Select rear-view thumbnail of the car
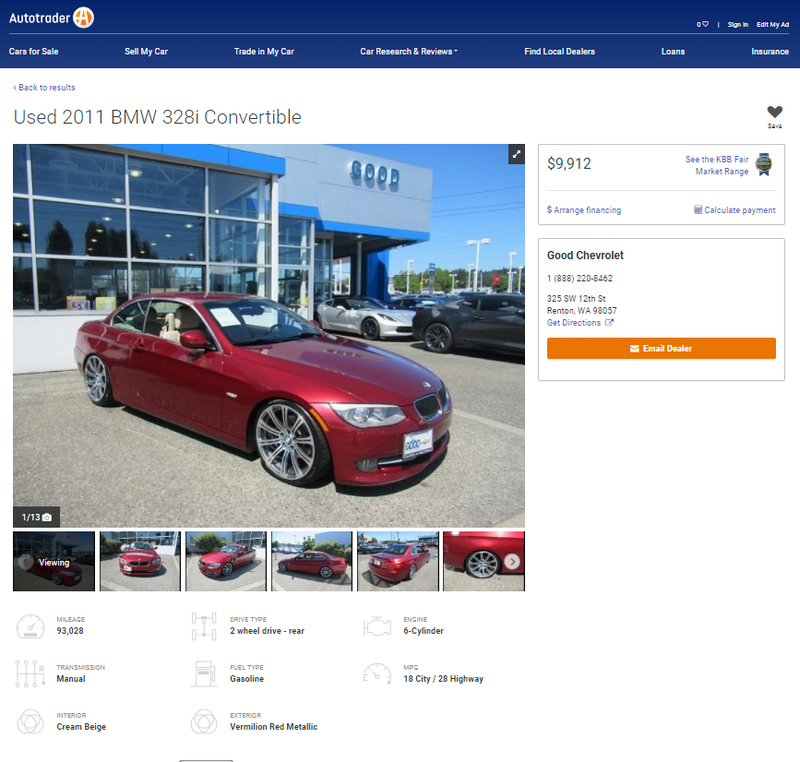Image resolution: width=800 pixels, height=762 pixels. (398, 561)
